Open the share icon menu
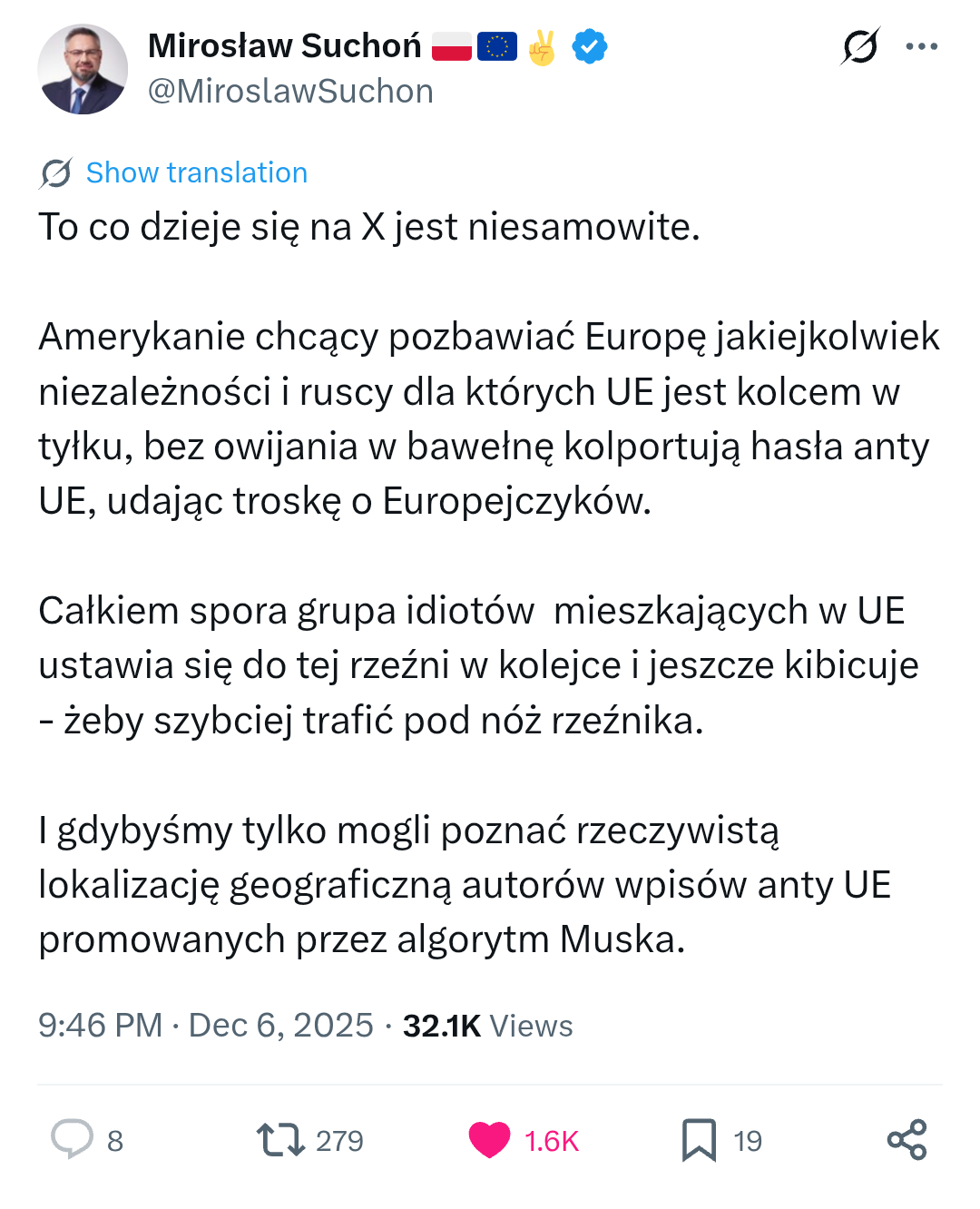This screenshot has height=1209, width=980. (906, 1139)
